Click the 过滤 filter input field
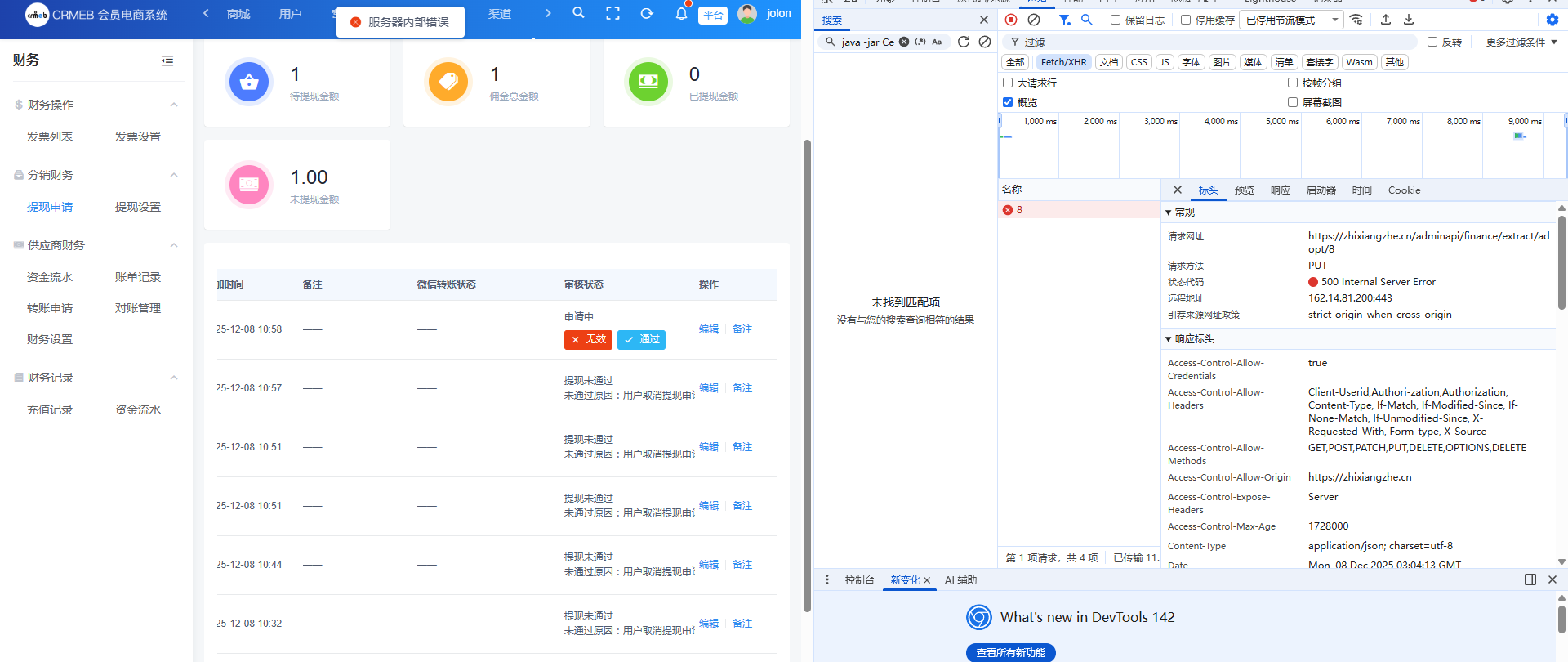This screenshot has width=1568, height=662. 1209,42
